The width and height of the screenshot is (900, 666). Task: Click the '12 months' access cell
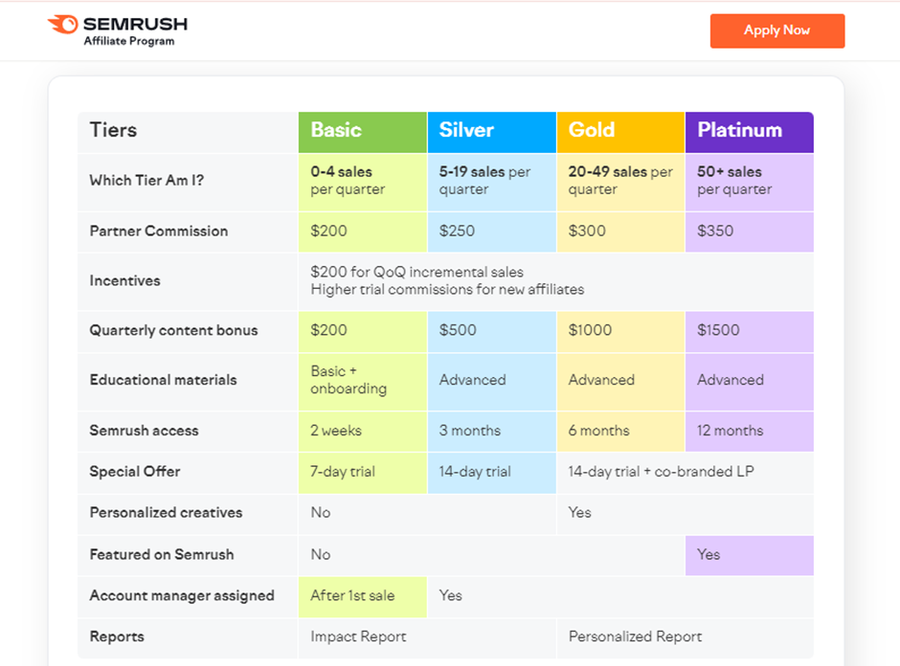pos(750,431)
